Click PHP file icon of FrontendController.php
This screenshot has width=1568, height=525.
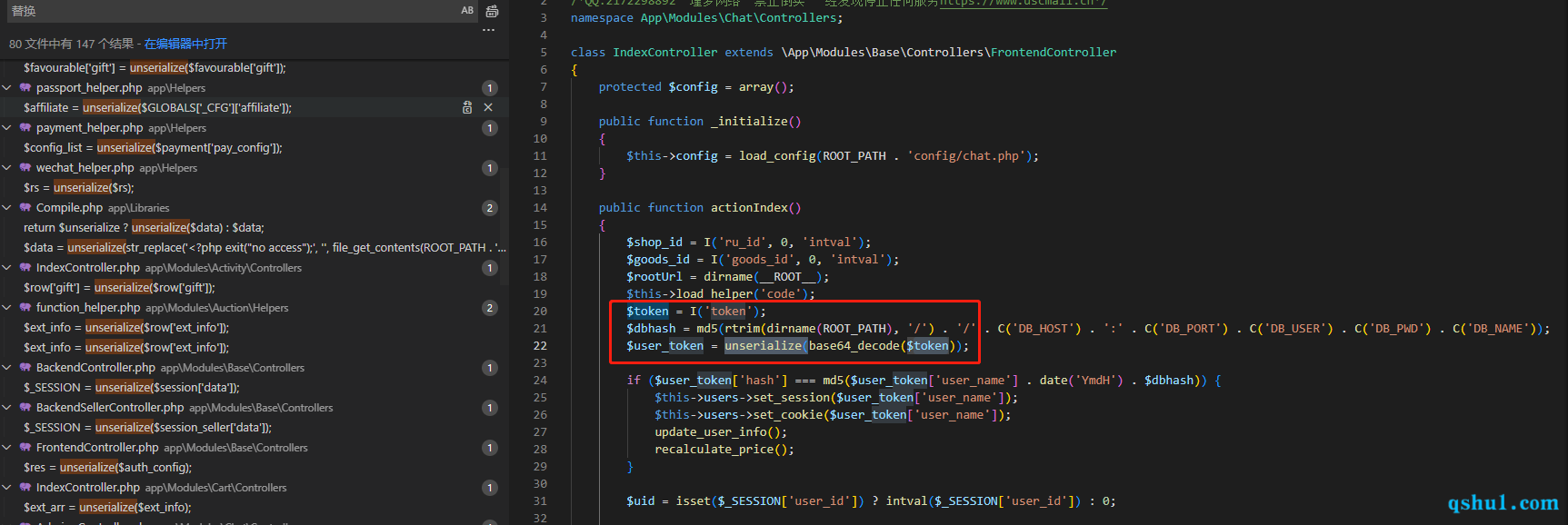point(25,447)
